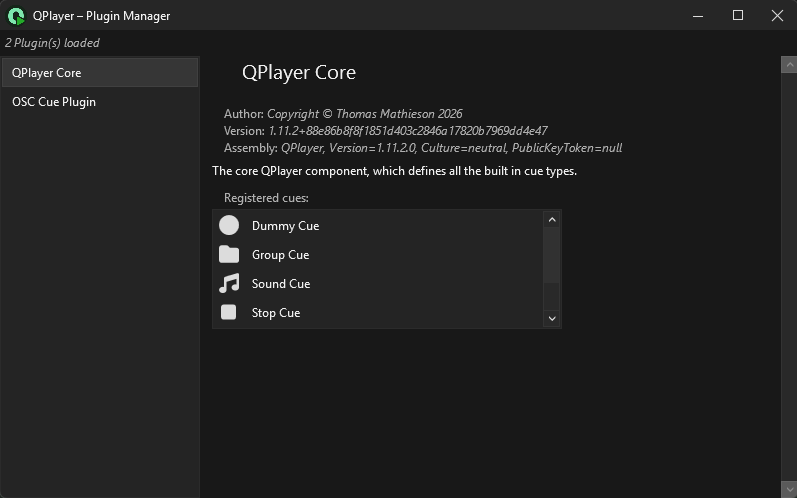Click the QPlayer Core heading text
This screenshot has width=797, height=498.
(x=299, y=72)
